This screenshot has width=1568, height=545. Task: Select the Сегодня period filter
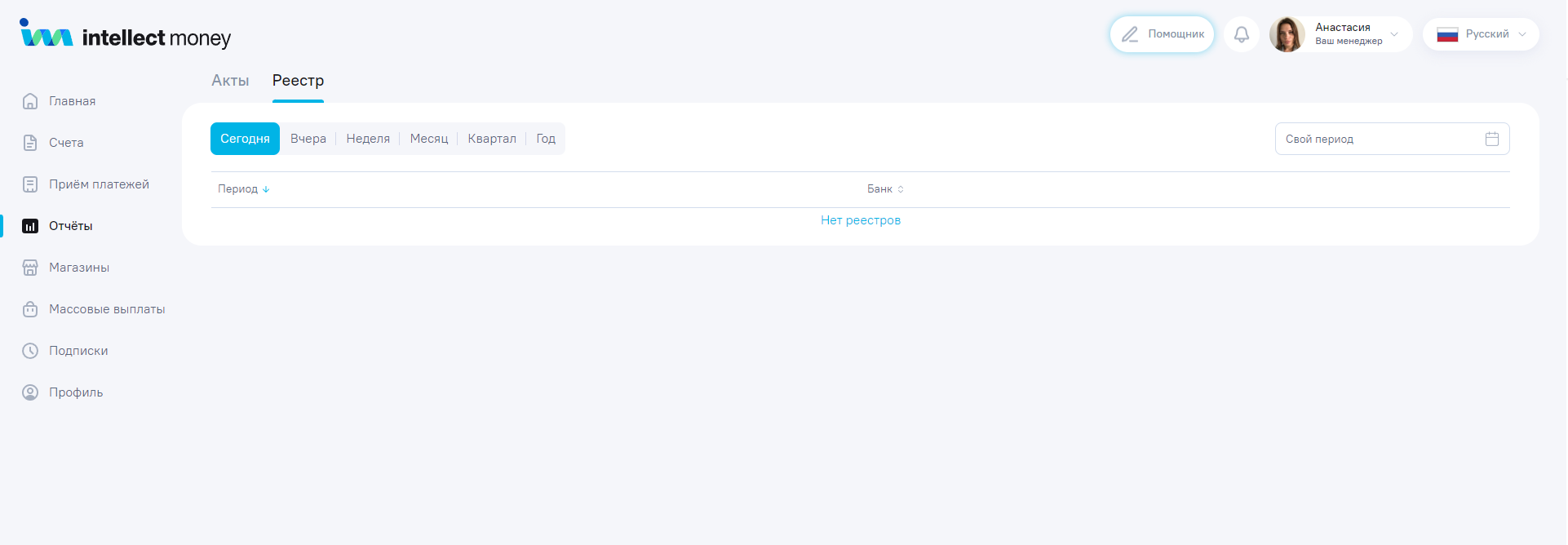point(245,139)
